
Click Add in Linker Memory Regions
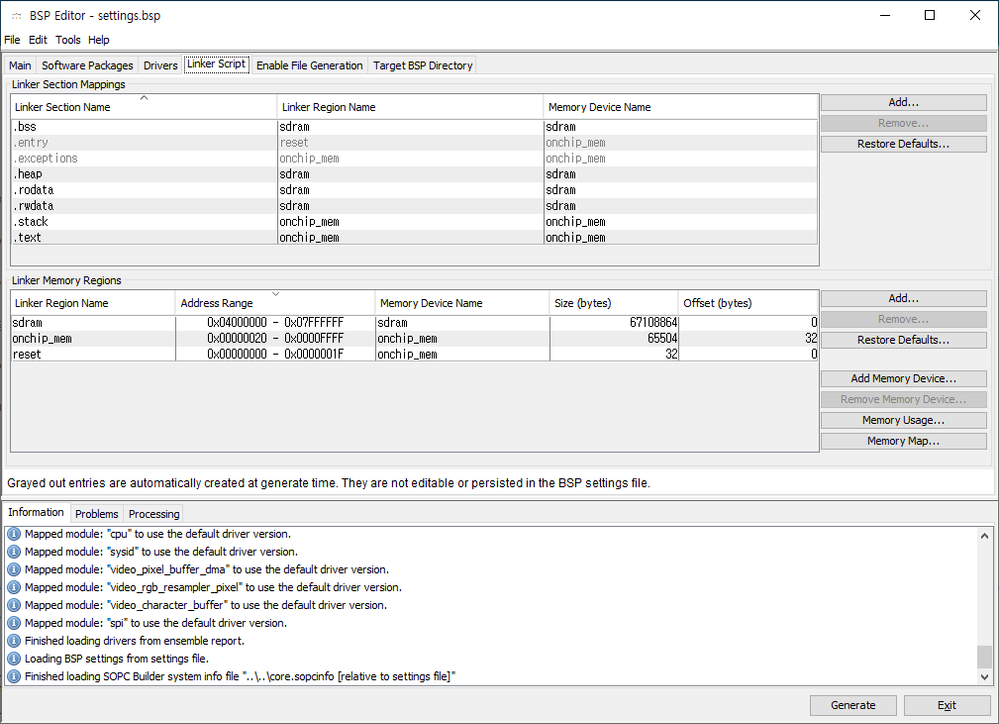pyautogui.click(x=903, y=298)
